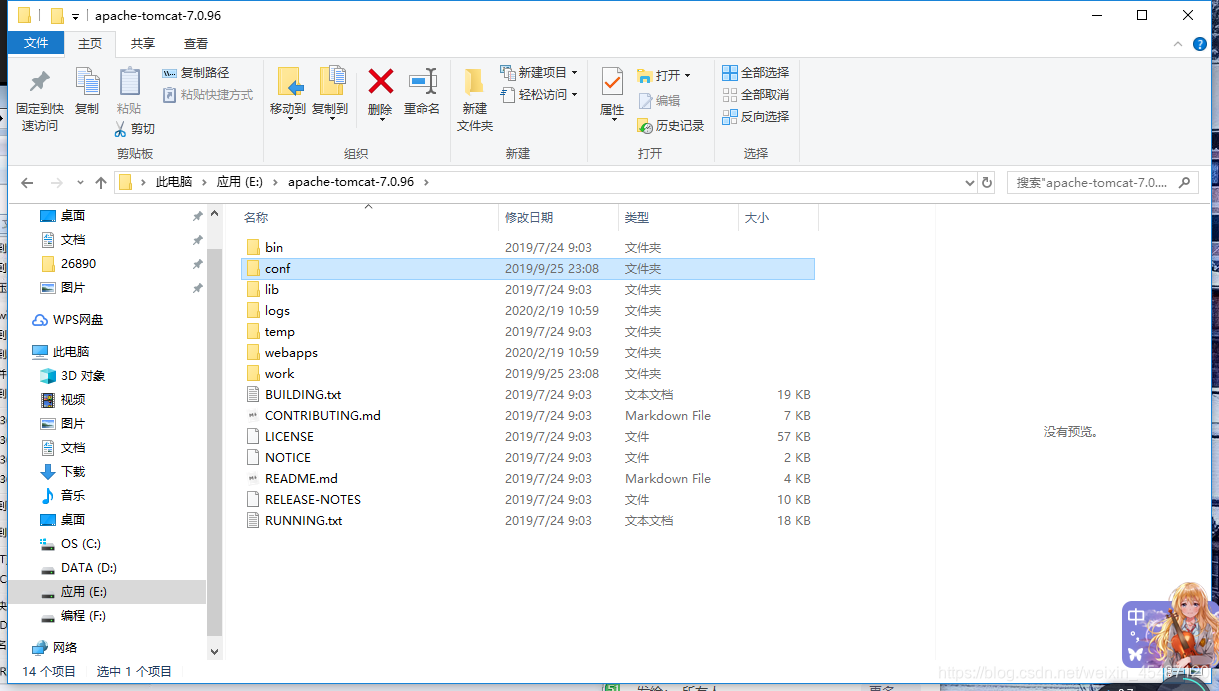Click the Rename (重命名) icon
Image resolution: width=1219 pixels, height=691 pixels.
point(422,81)
